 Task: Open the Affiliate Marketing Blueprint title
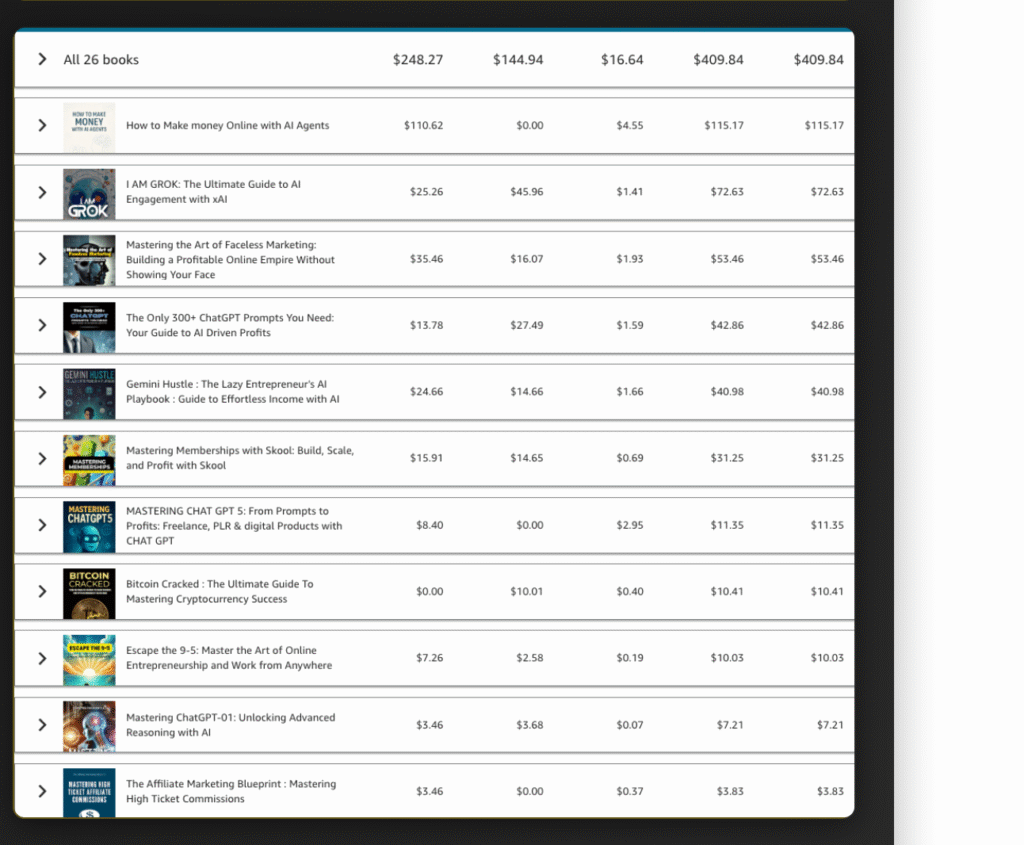tap(230, 791)
